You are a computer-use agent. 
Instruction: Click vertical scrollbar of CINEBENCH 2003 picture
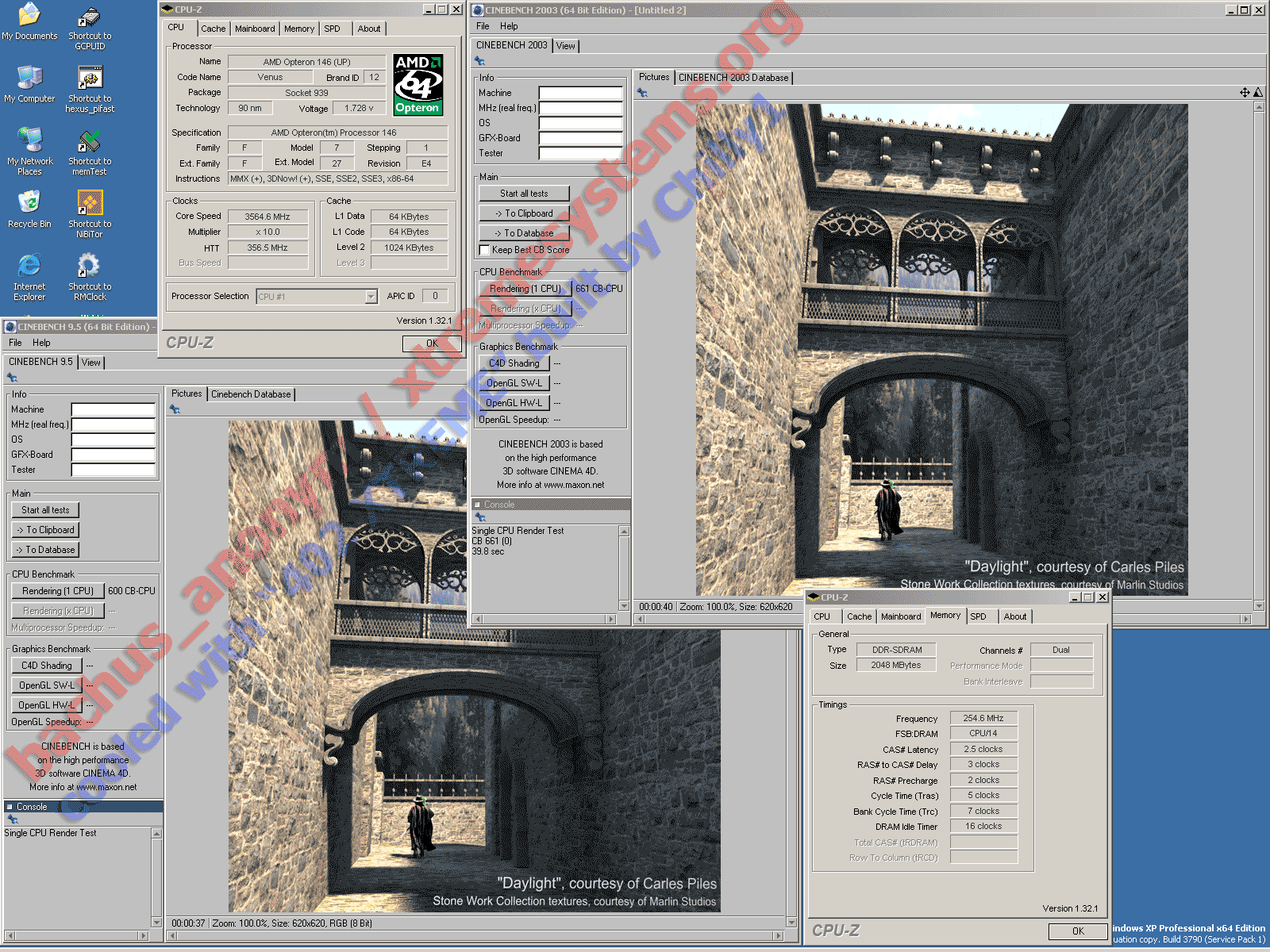tap(1259, 356)
